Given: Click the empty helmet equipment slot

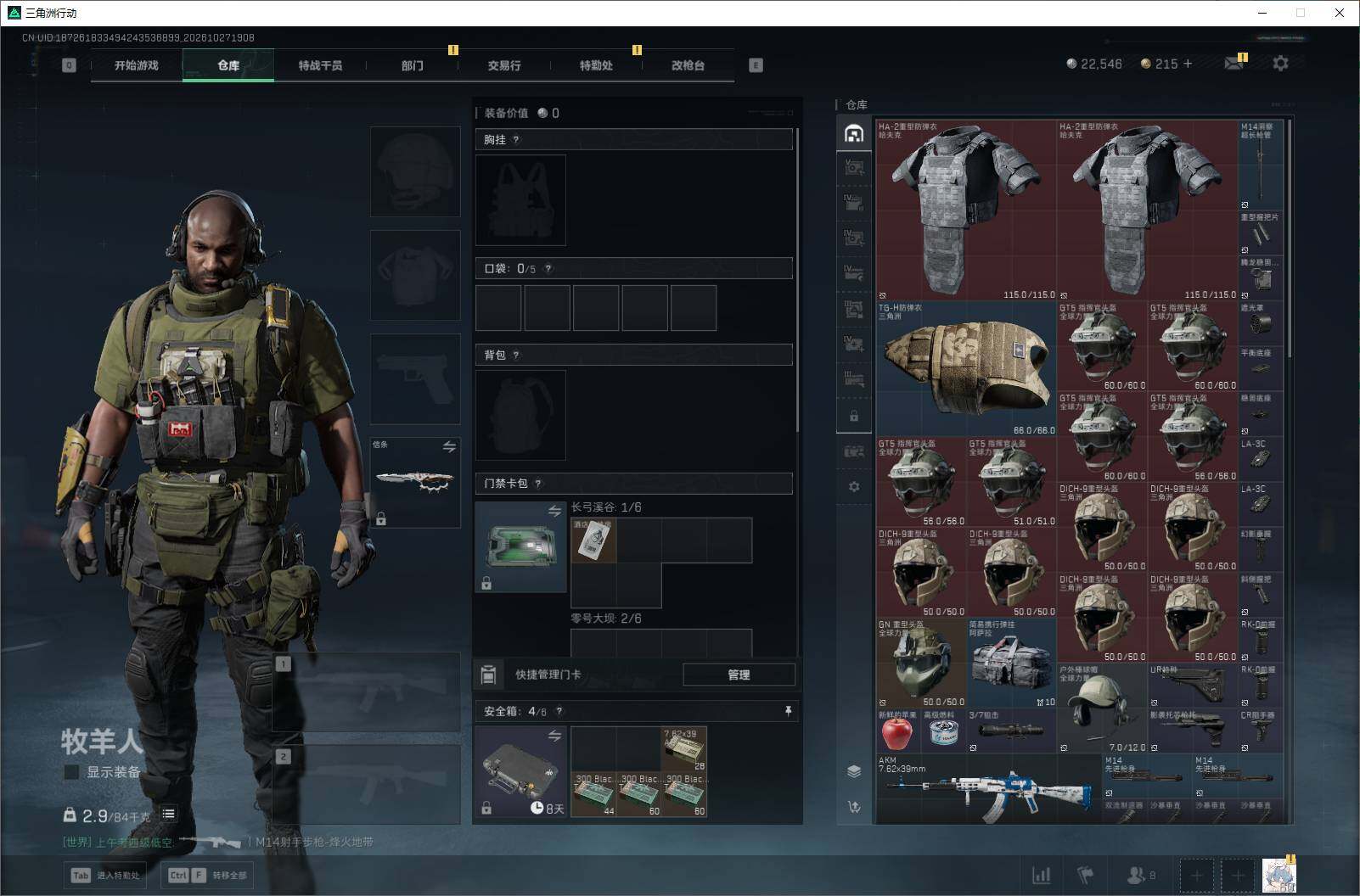Looking at the screenshot, I should click(x=415, y=171).
